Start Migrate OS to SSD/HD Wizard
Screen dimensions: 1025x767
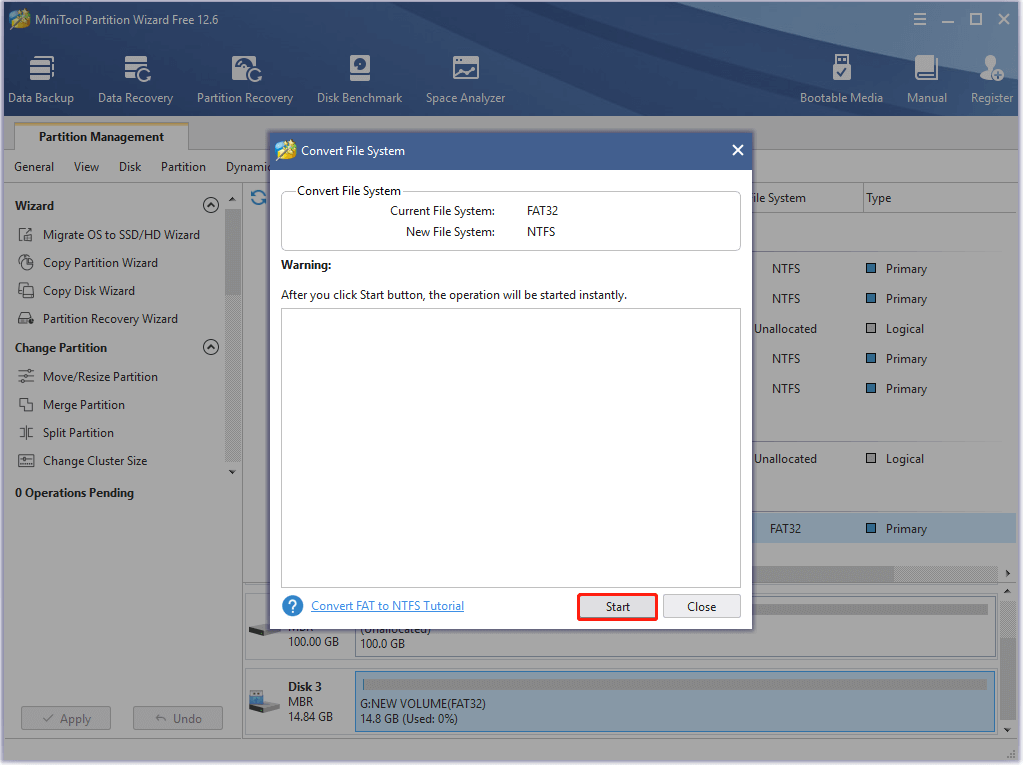coord(109,235)
